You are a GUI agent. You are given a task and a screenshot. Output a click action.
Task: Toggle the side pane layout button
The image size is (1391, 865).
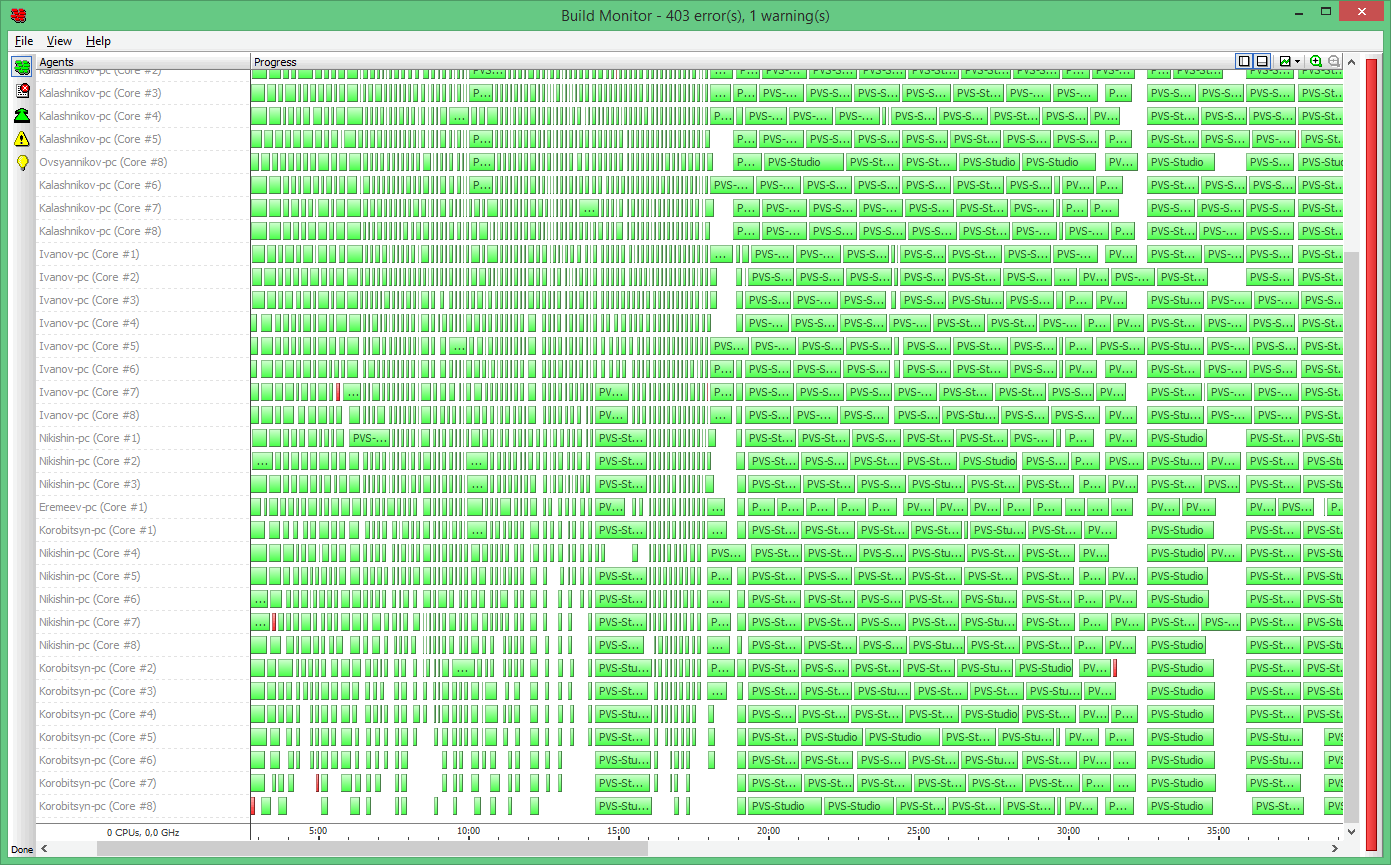(x=1245, y=61)
